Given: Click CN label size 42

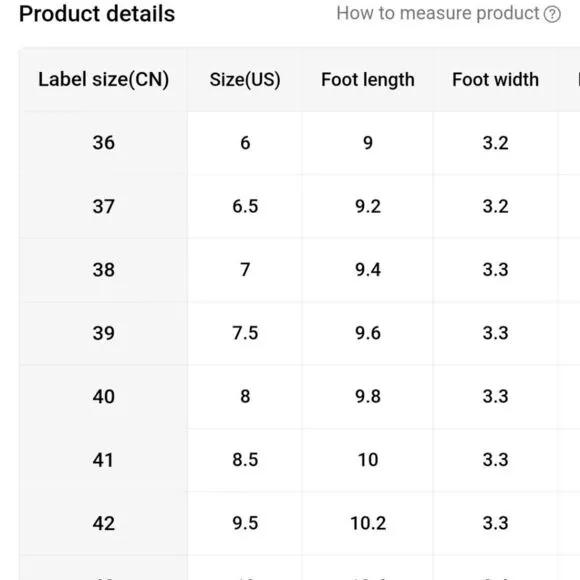Looking at the screenshot, I should [104, 523].
